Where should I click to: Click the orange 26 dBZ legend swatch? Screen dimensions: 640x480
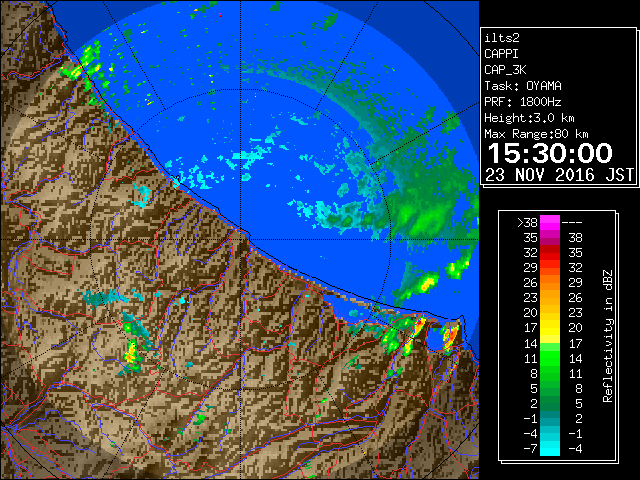(550, 283)
